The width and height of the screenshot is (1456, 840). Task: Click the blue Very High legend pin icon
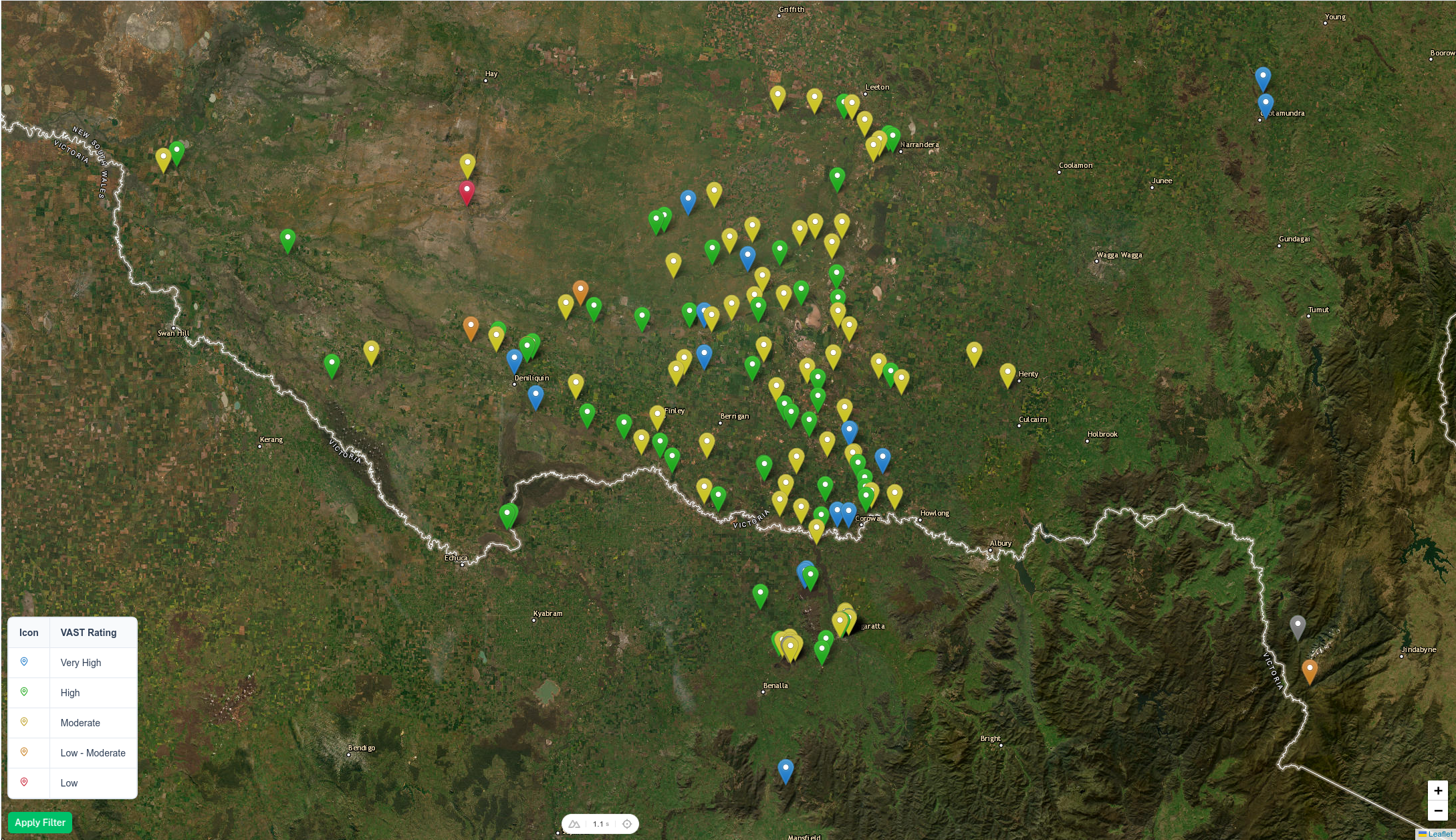click(x=24, y=662)
